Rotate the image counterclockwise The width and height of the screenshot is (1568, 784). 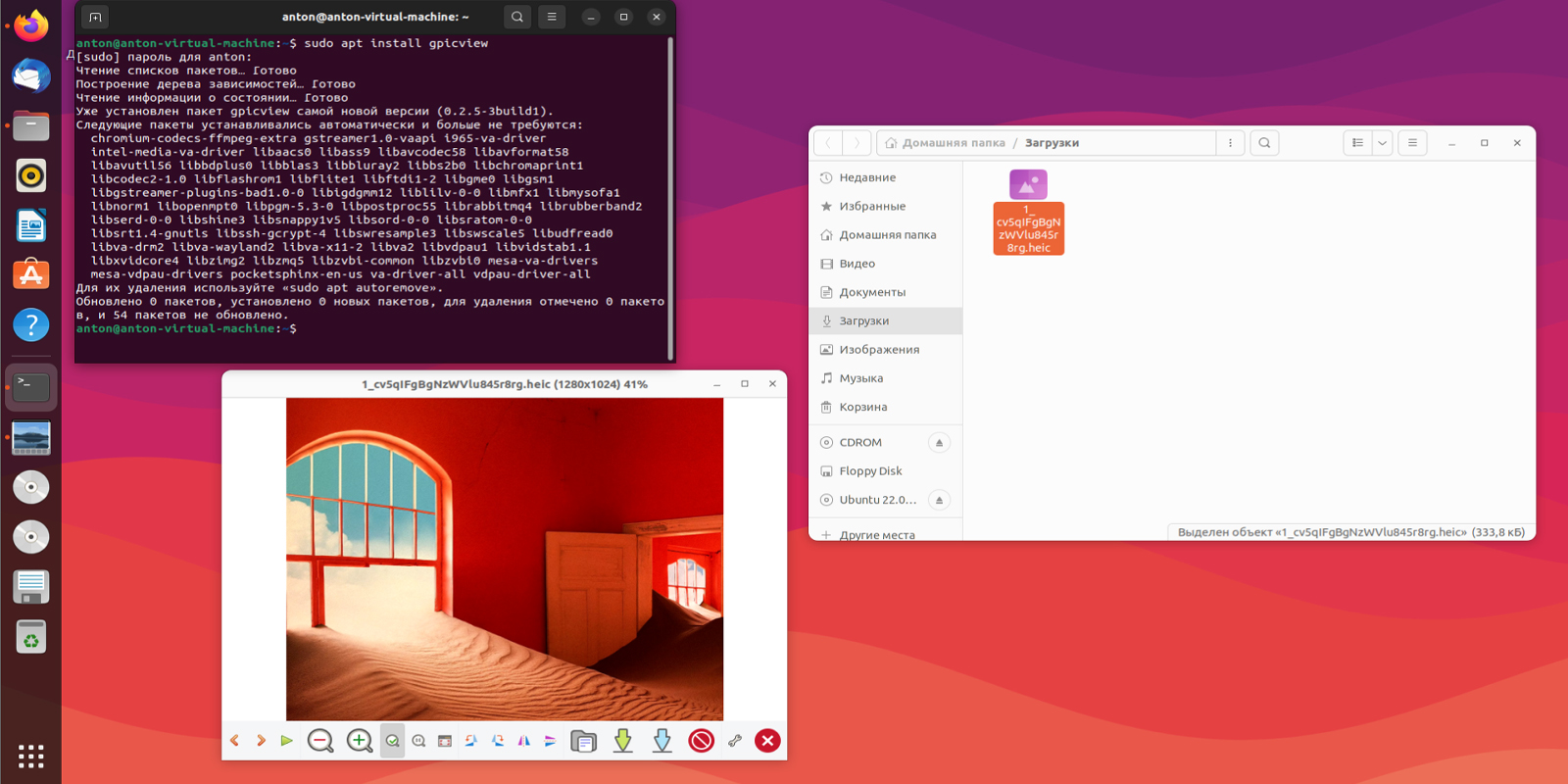(471, 741)
